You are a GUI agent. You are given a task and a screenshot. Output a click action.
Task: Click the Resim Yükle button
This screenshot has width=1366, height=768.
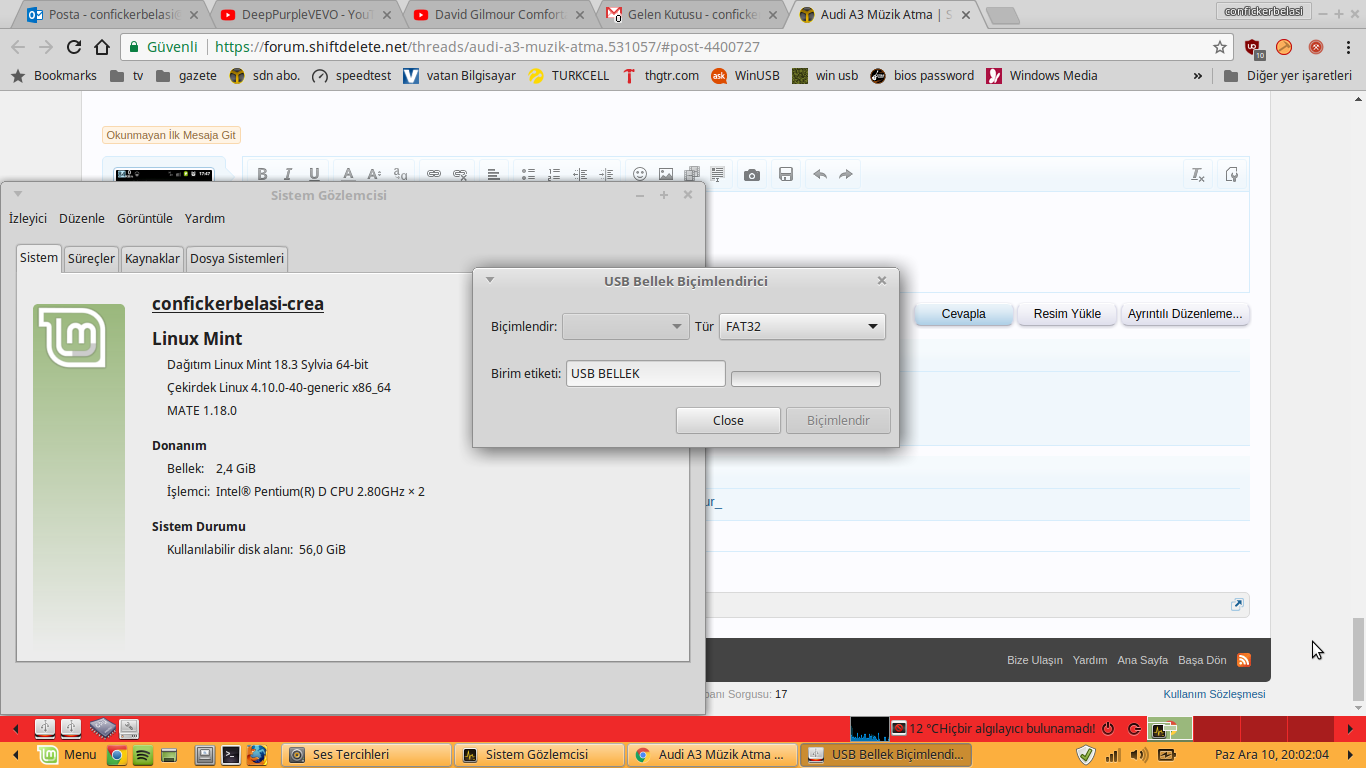[x=1067, y=314]
